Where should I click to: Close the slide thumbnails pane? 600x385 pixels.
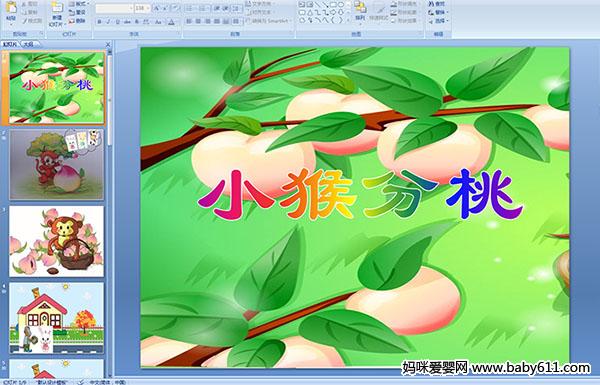tap(108, 44)
